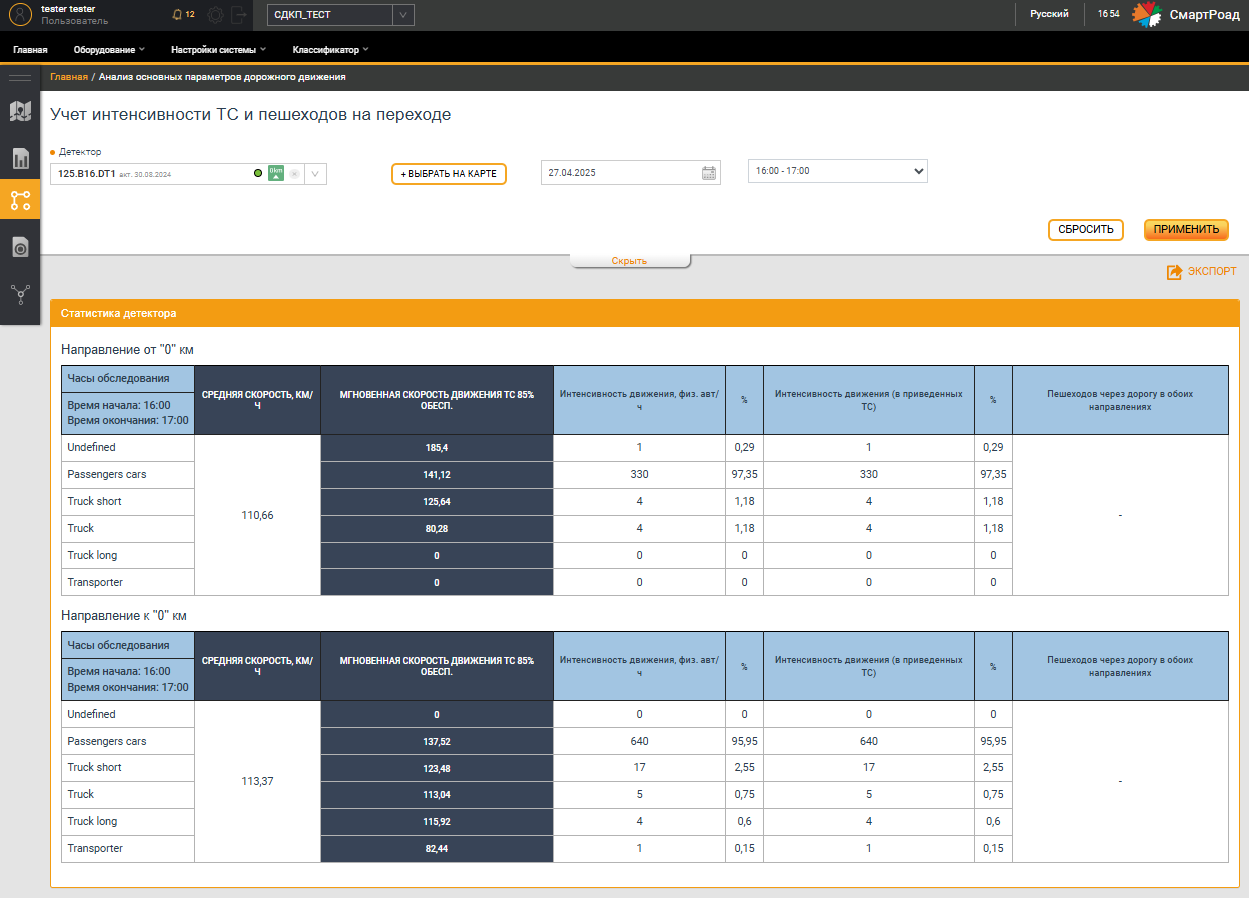Expand the Классификатор menu
1249x898 pixels.
coord(330,49)
